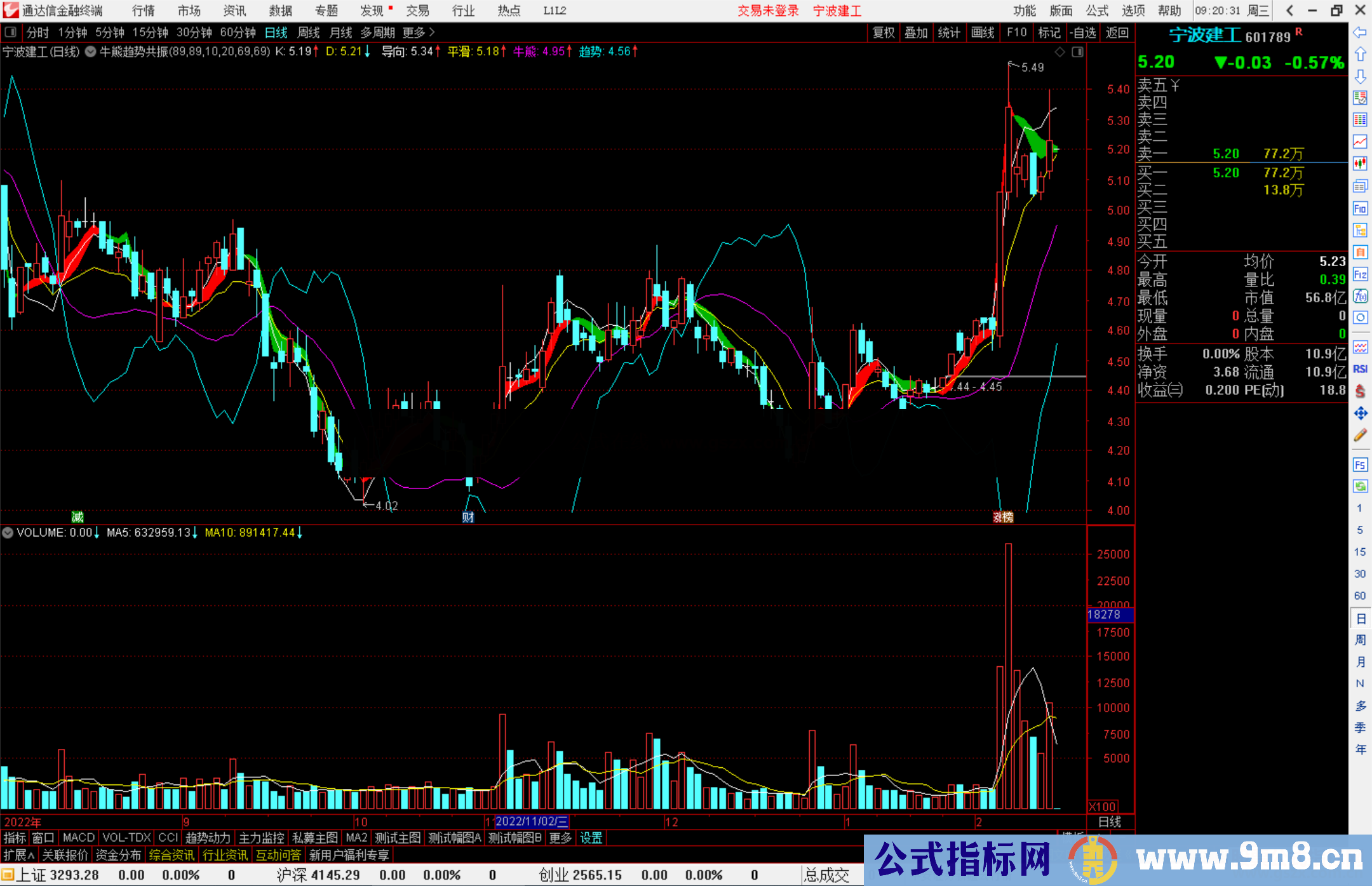Select the pencil drawing tool icon
The height and width of the screenshot is (886, 1372).
point(1360,436)
